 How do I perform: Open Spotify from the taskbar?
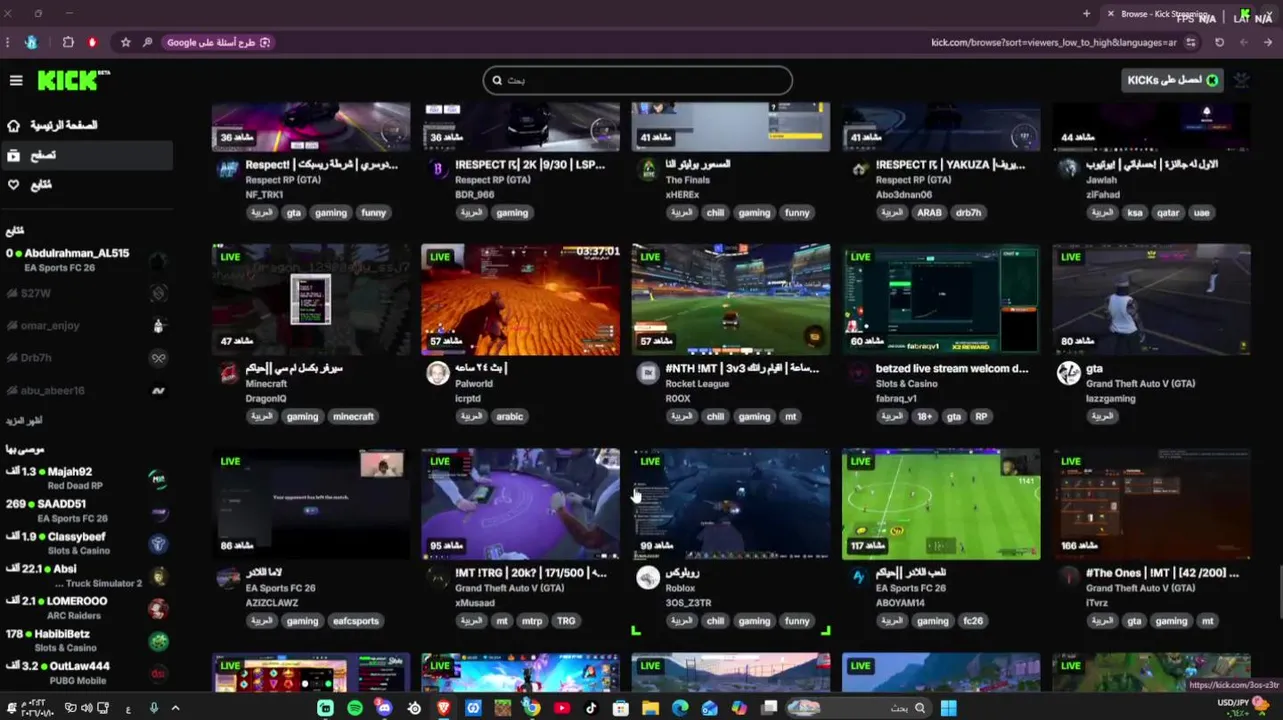(355, 708)
